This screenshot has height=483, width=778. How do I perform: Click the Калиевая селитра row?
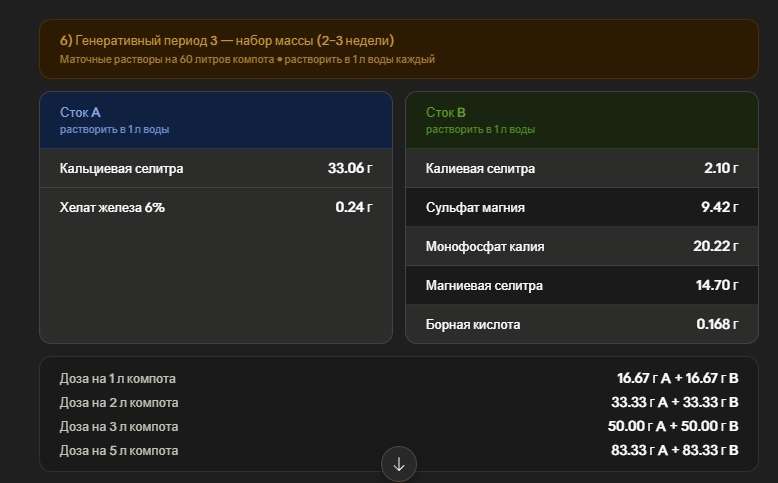pyautogui.click(x=582, y=168)
